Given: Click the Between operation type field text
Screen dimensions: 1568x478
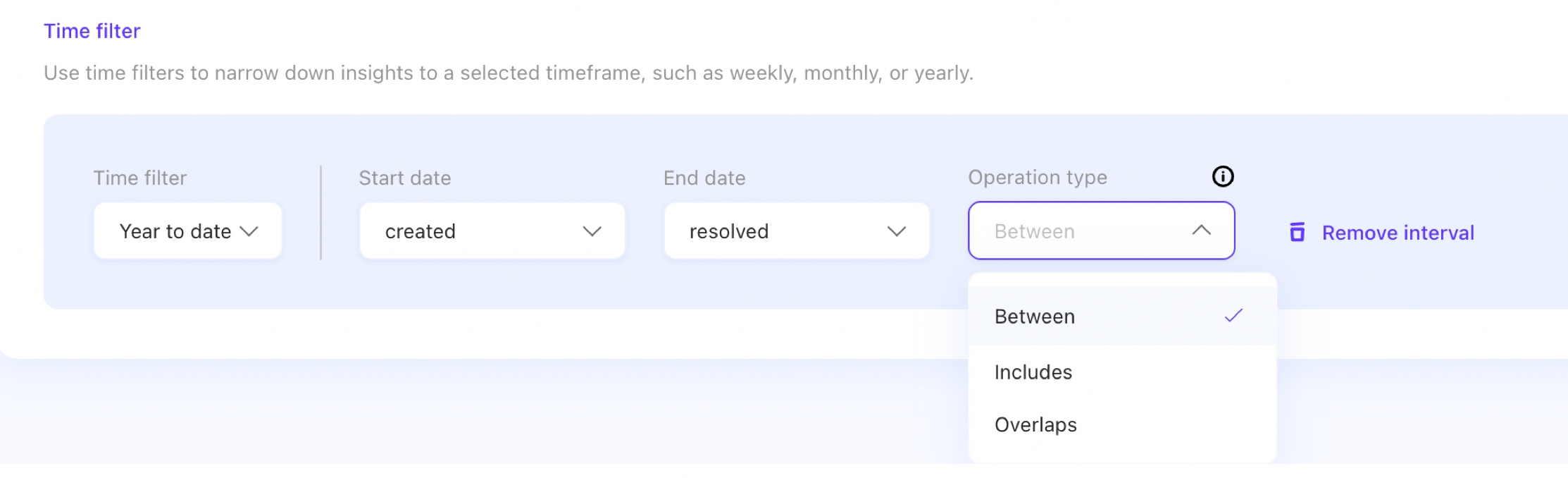Looking at the screenshot, I should 1035,231.
